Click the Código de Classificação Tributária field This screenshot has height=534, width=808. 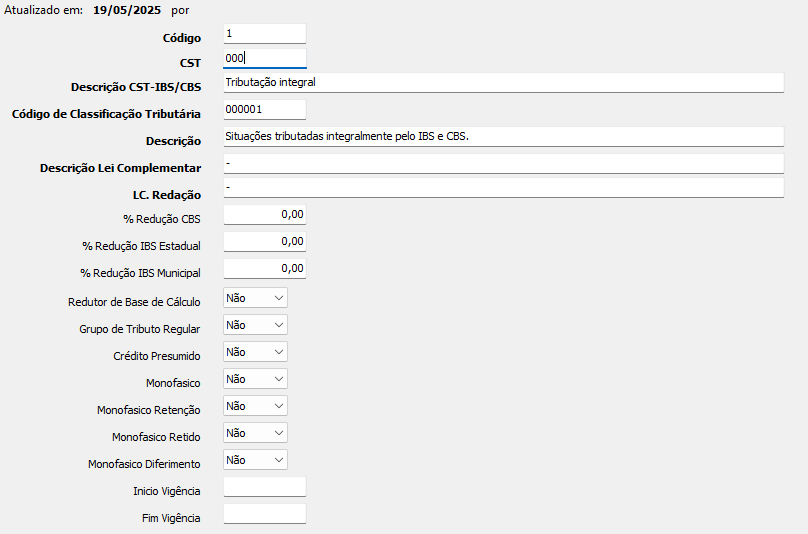coord(264,110)
